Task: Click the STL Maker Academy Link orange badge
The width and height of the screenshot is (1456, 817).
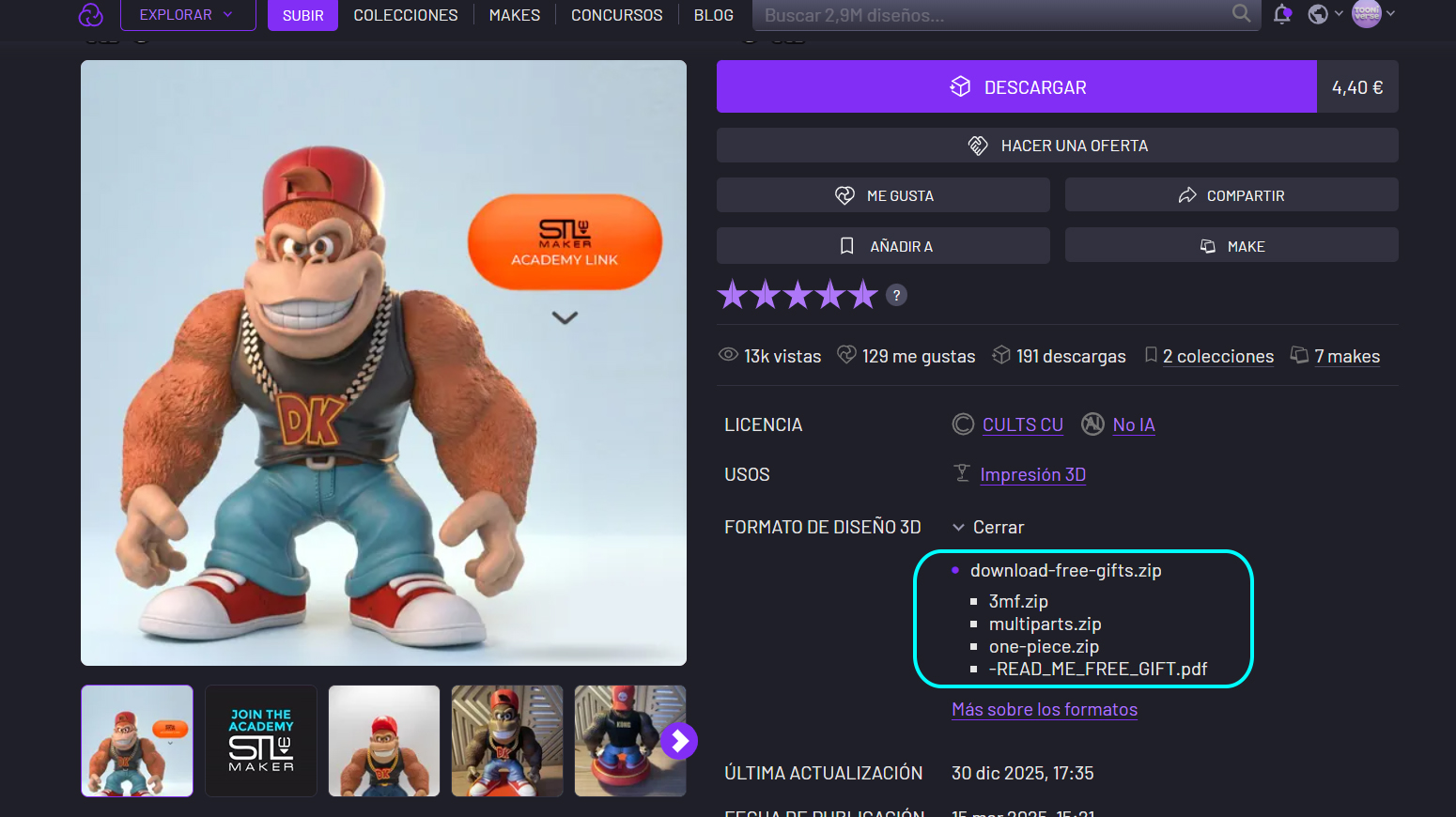Action: tap(565, 242)
